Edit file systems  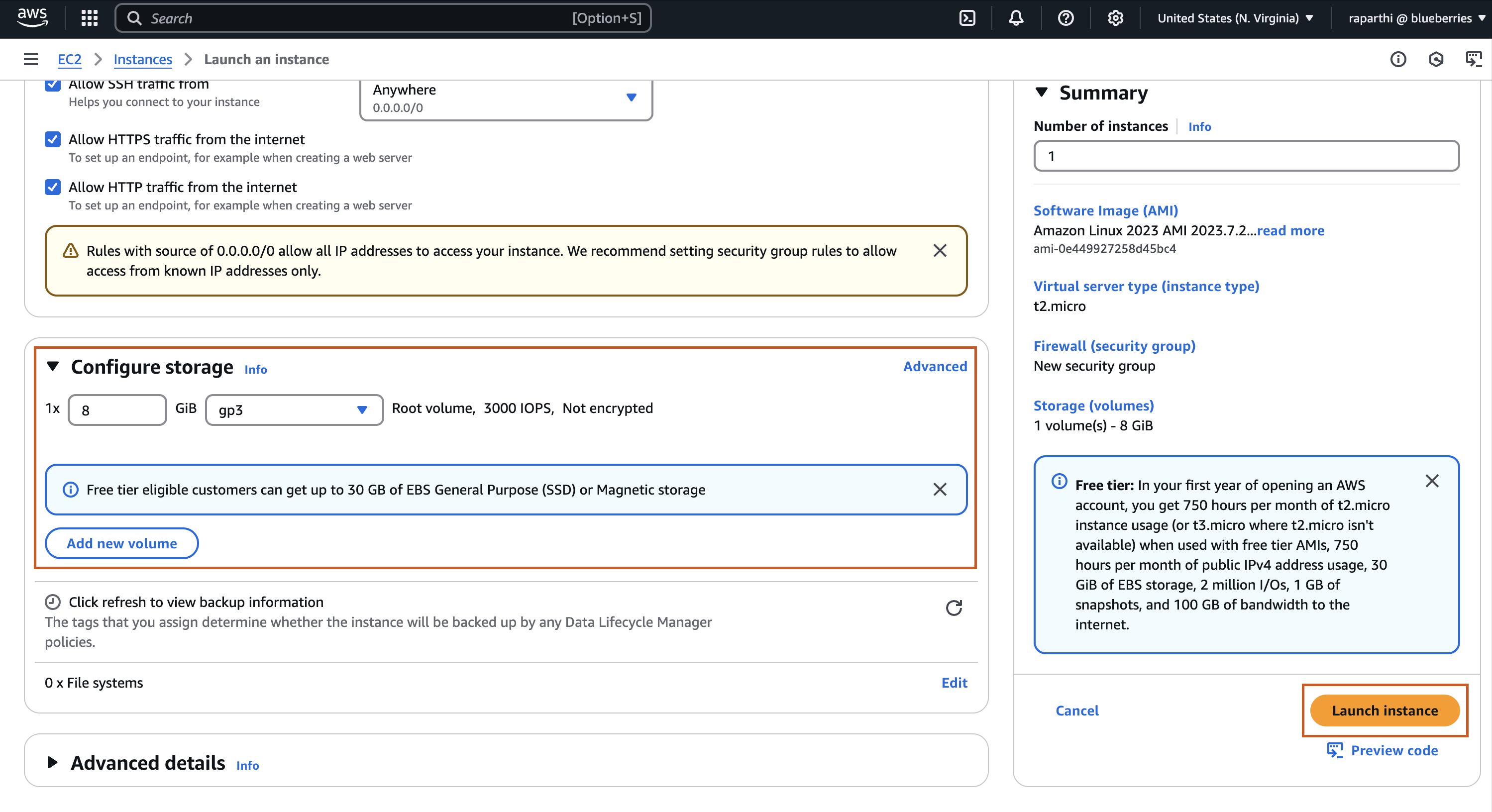tap(955, 683)
